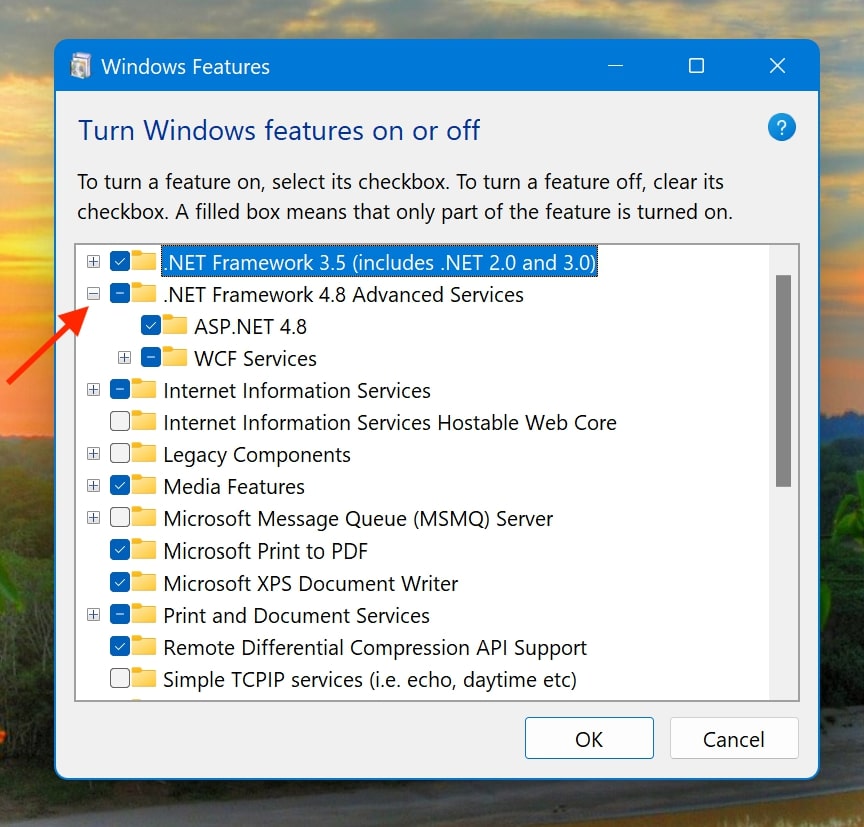The height and width of the screenshot is (827, 864).
Task: Click the Media Features folder icon
Action: point(143,486)
